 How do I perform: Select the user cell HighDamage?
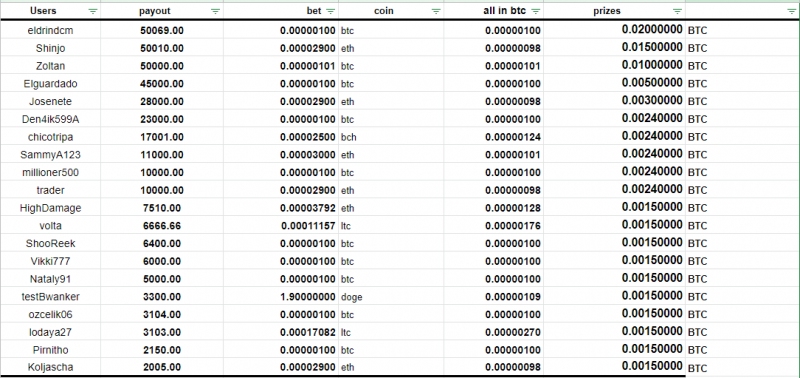(51, 208)
